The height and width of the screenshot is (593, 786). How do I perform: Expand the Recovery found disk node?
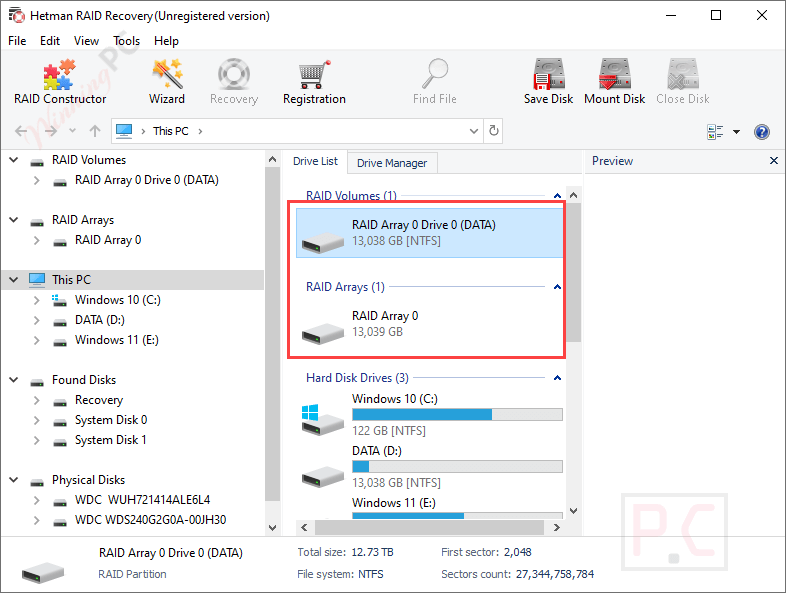[x=37, y=400]
